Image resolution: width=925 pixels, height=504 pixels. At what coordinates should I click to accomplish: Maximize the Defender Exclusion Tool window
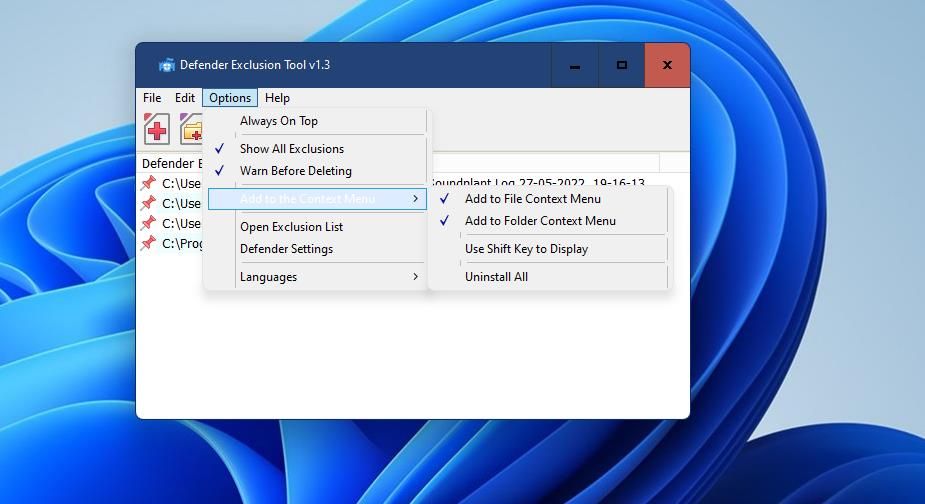click(621, 66)
